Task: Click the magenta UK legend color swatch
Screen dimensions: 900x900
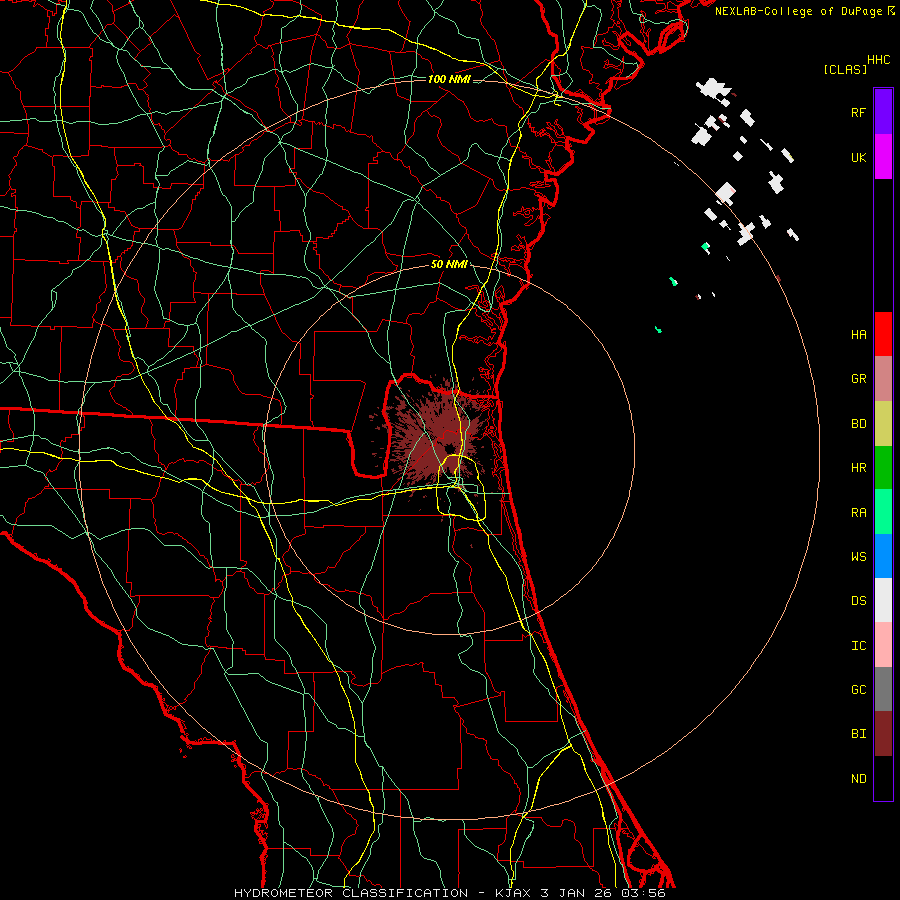Action: [883, 157]
